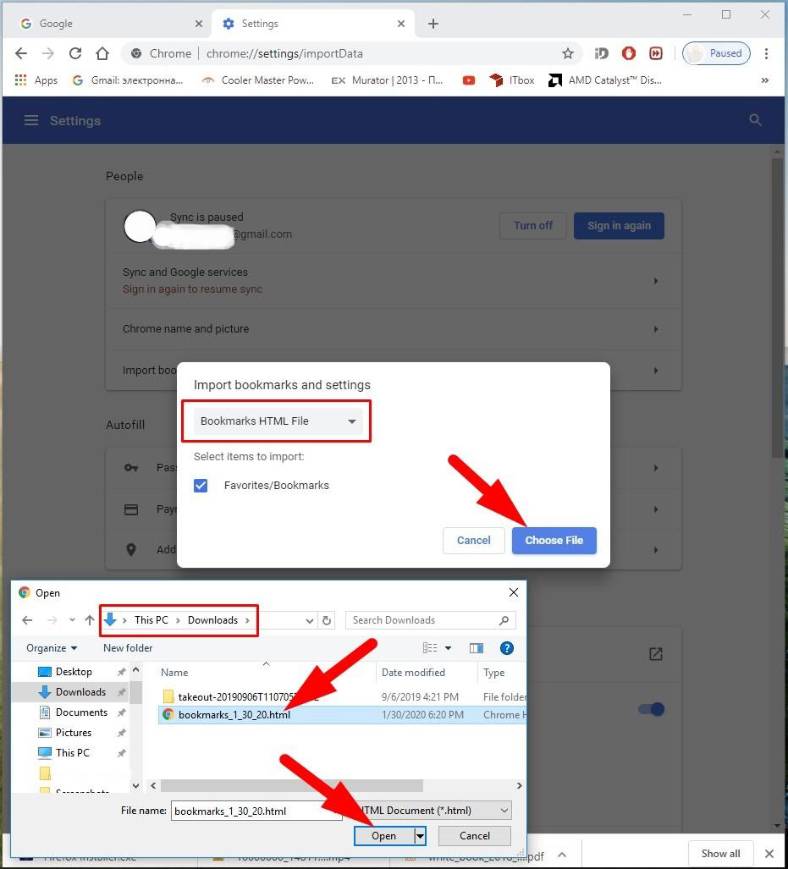
Task: Click the File name input field
Action: [x=256, y=811]
